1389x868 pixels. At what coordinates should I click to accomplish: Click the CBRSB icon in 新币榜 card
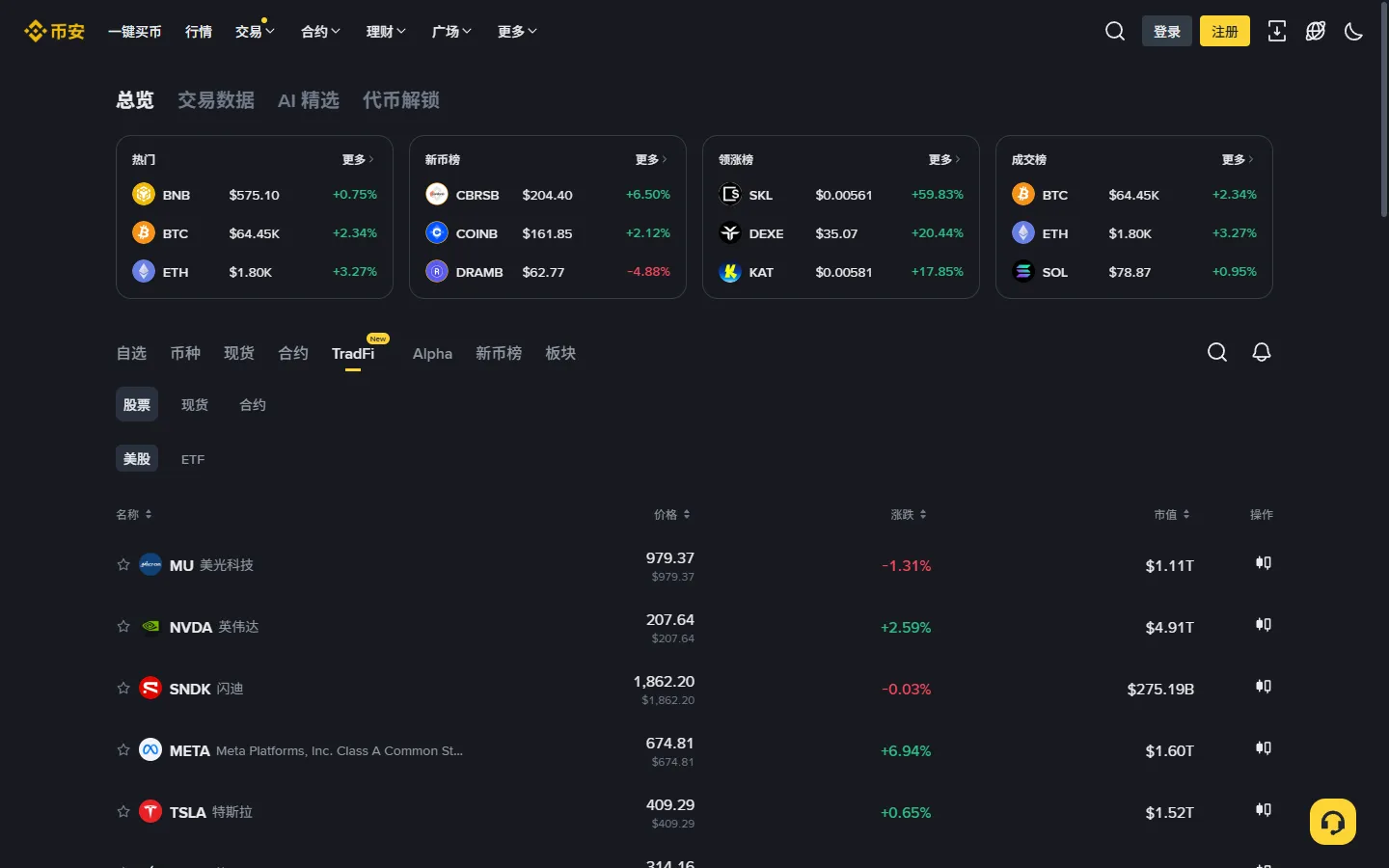[x=437, y=195]
